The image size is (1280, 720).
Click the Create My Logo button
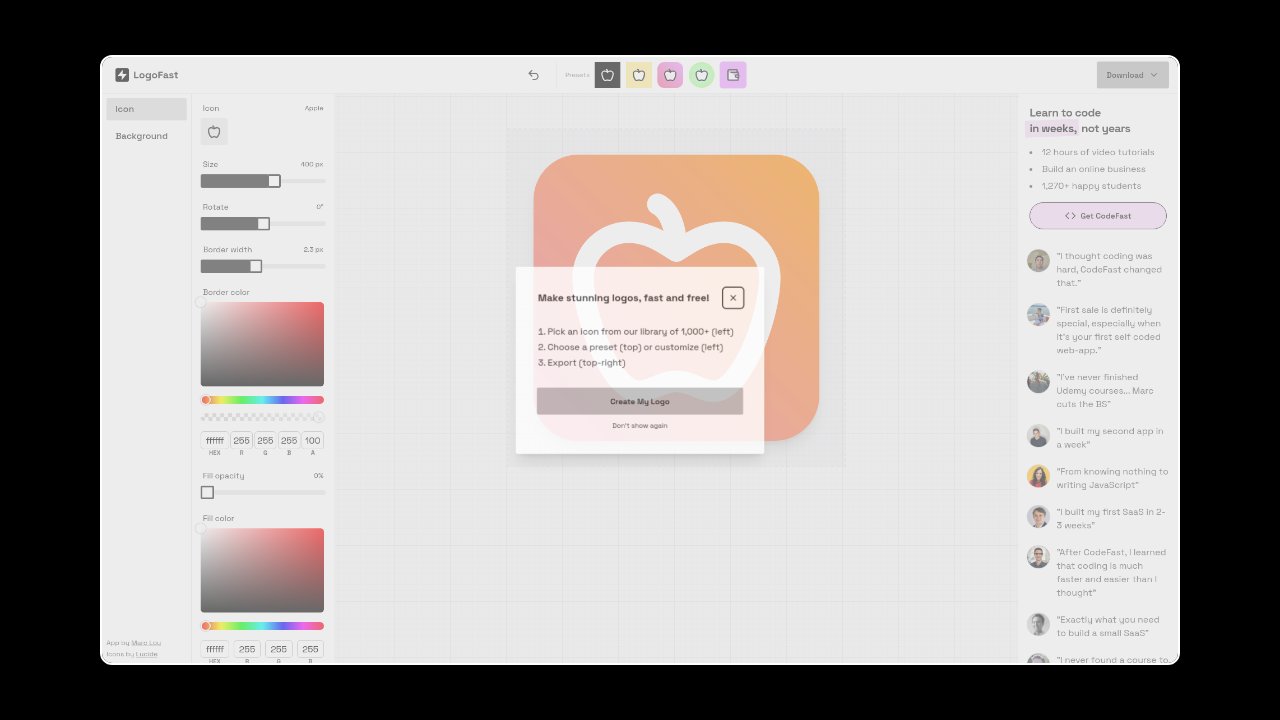tap(640, 401)
